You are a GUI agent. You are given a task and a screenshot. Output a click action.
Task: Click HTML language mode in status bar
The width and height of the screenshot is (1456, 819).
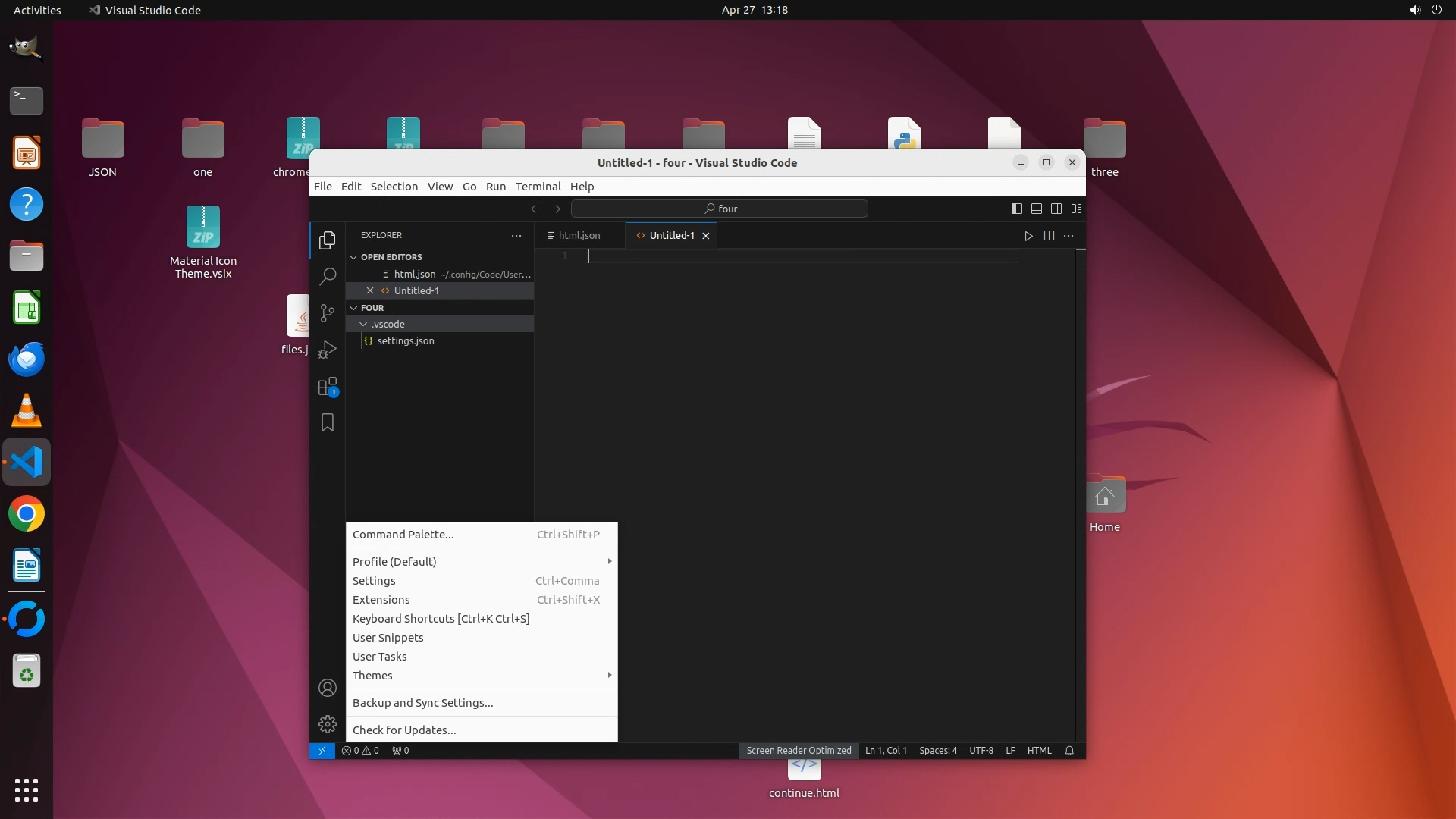(1039, 751)
